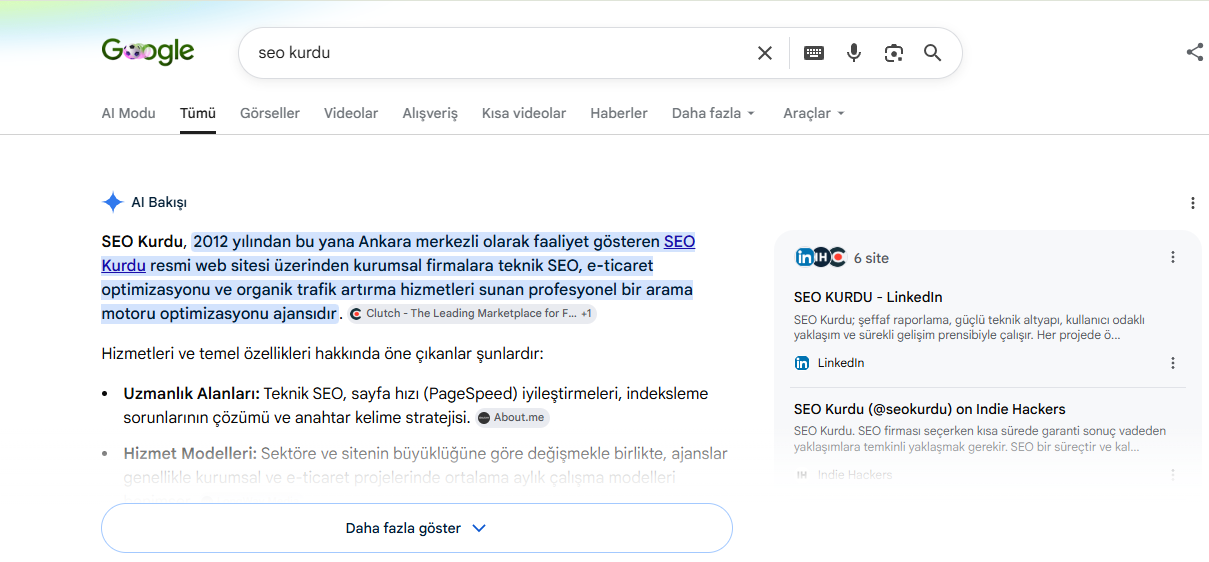Go to the Alışveriş tab
The height and width of the screenshot is (562, 1209).
pos(430,113)
